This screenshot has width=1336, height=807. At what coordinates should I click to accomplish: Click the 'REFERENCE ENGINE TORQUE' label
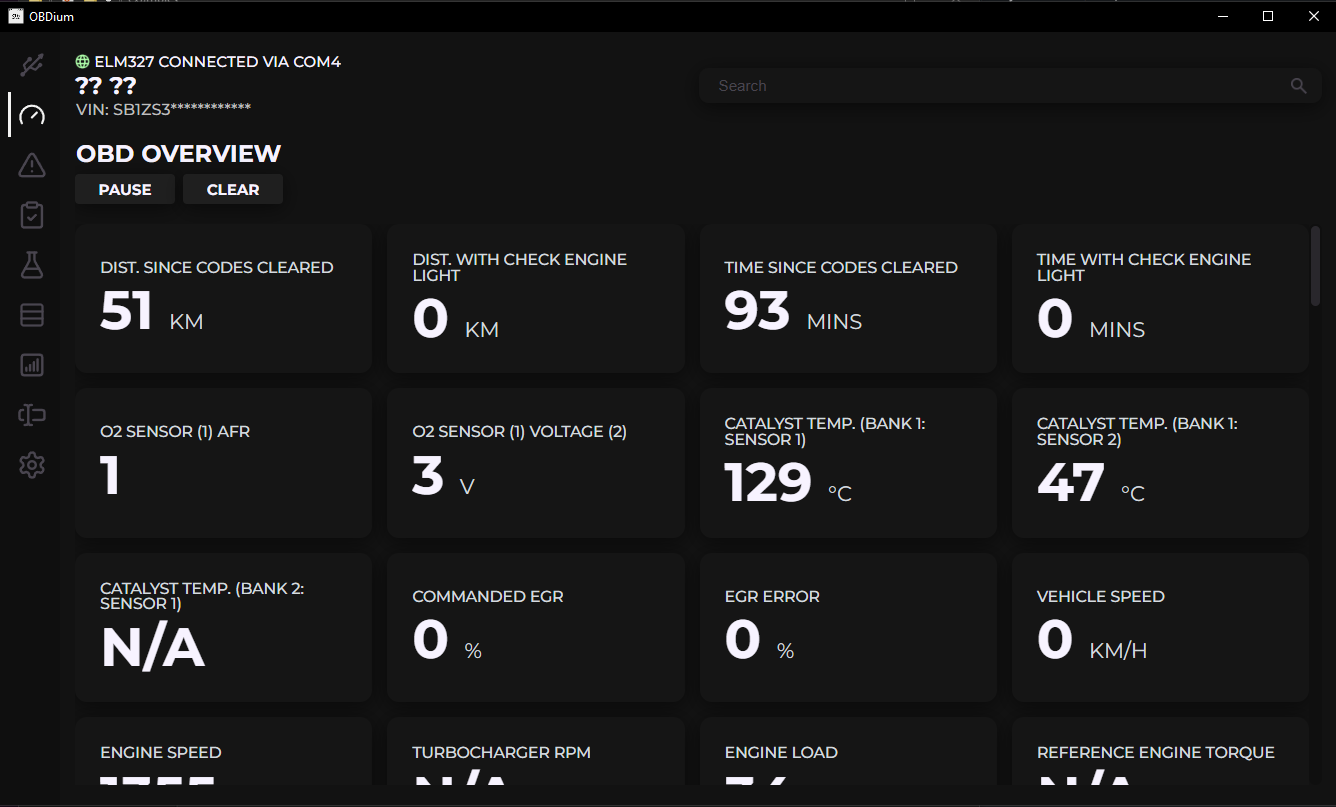1156,752
